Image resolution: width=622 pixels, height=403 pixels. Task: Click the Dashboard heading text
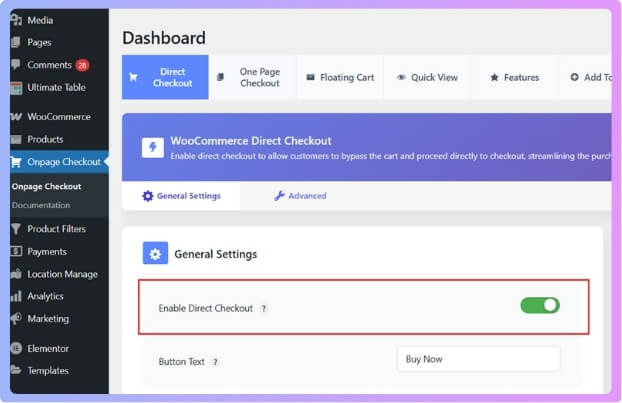[x=164, y=38]
